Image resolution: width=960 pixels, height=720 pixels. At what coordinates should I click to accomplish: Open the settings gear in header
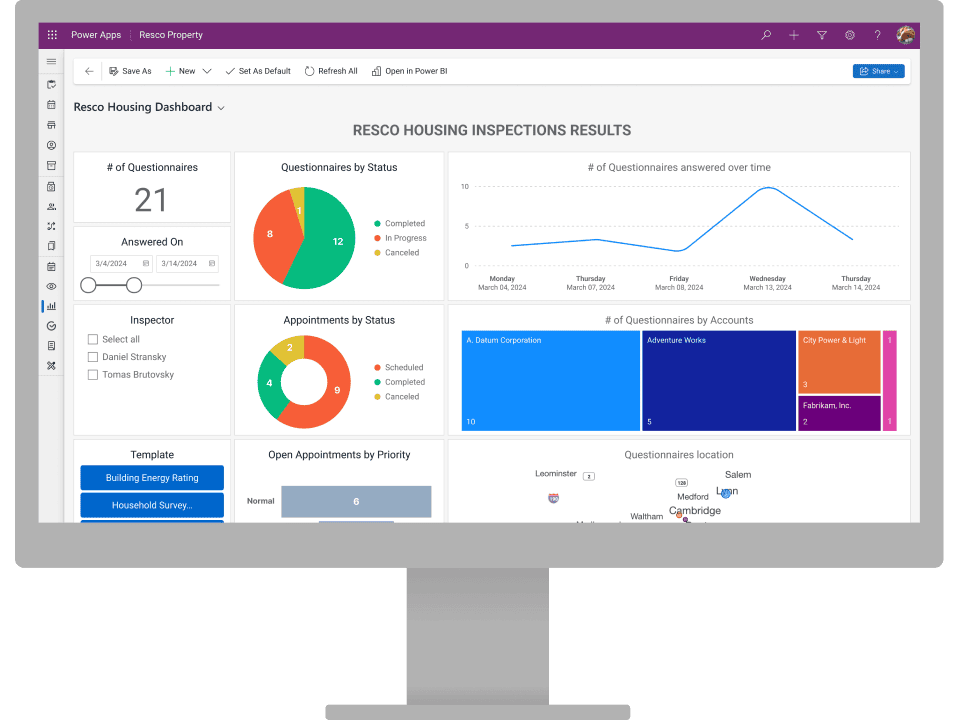(850, 35)
